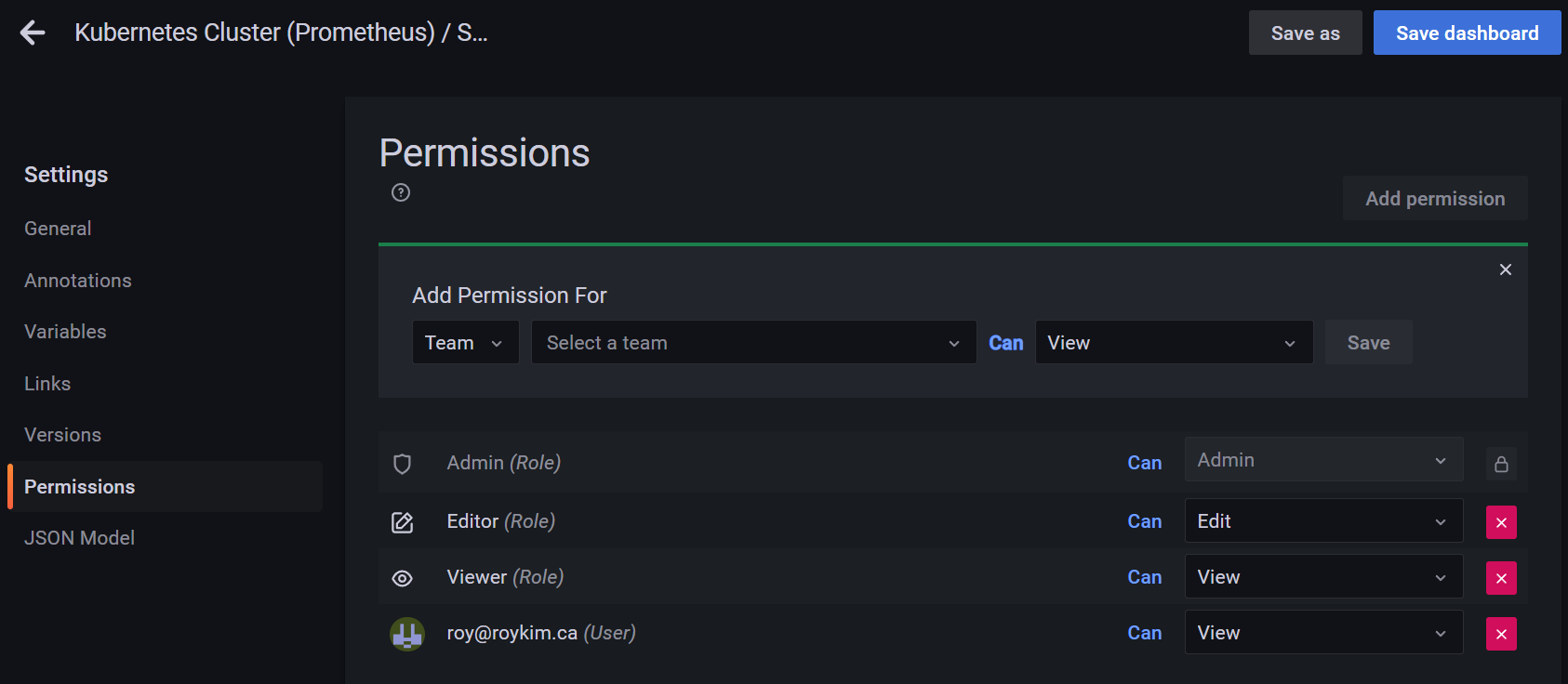
Task: Change the Editor role Edit permission dropdown
Action: click(x=1323, y=521)
